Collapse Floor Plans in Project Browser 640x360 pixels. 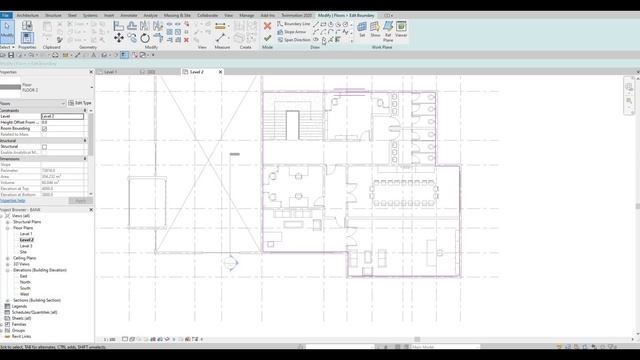click(7, 228)
